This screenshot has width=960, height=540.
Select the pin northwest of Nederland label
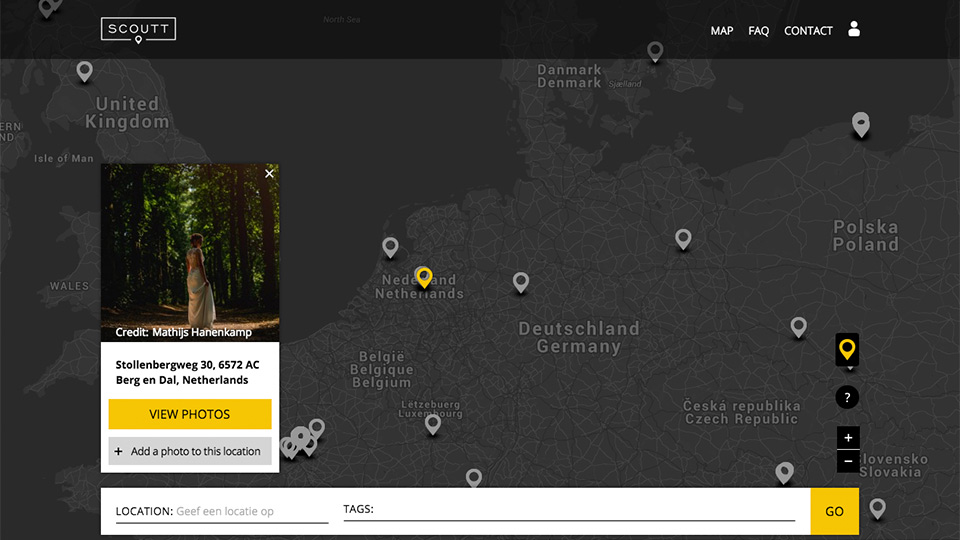click(390, 247)
